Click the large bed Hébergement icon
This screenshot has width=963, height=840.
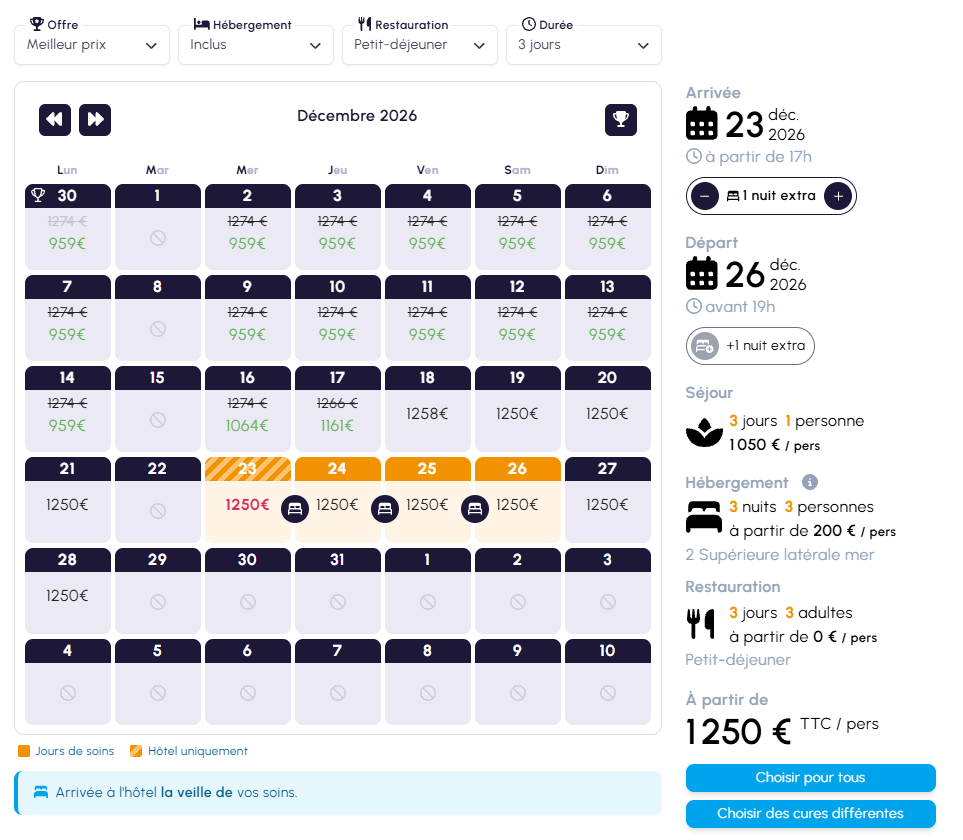pos(704,517)
